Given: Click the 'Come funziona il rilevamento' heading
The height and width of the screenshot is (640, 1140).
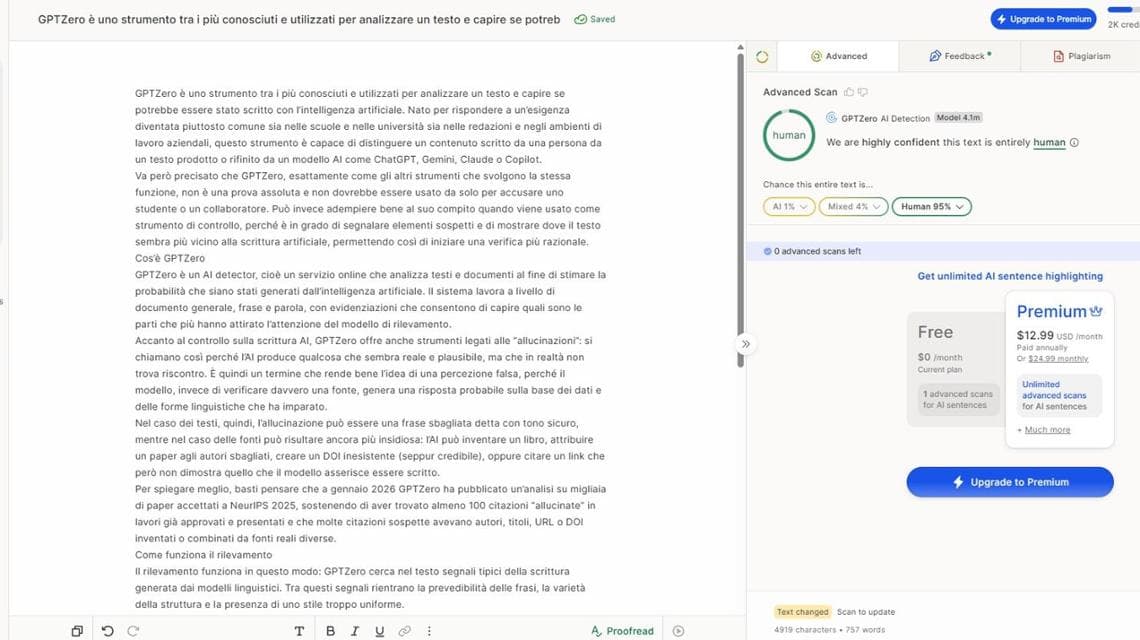Looking at the screenshot, I should click(204, 555).
